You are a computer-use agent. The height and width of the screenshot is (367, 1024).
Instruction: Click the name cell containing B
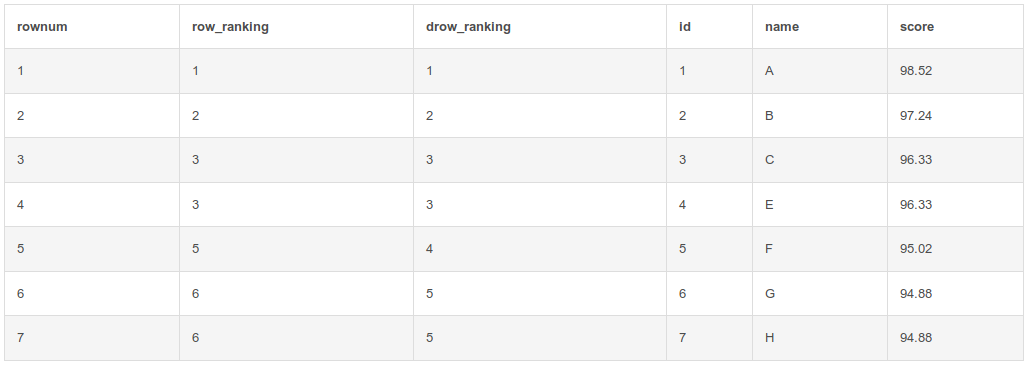(820, 116)
